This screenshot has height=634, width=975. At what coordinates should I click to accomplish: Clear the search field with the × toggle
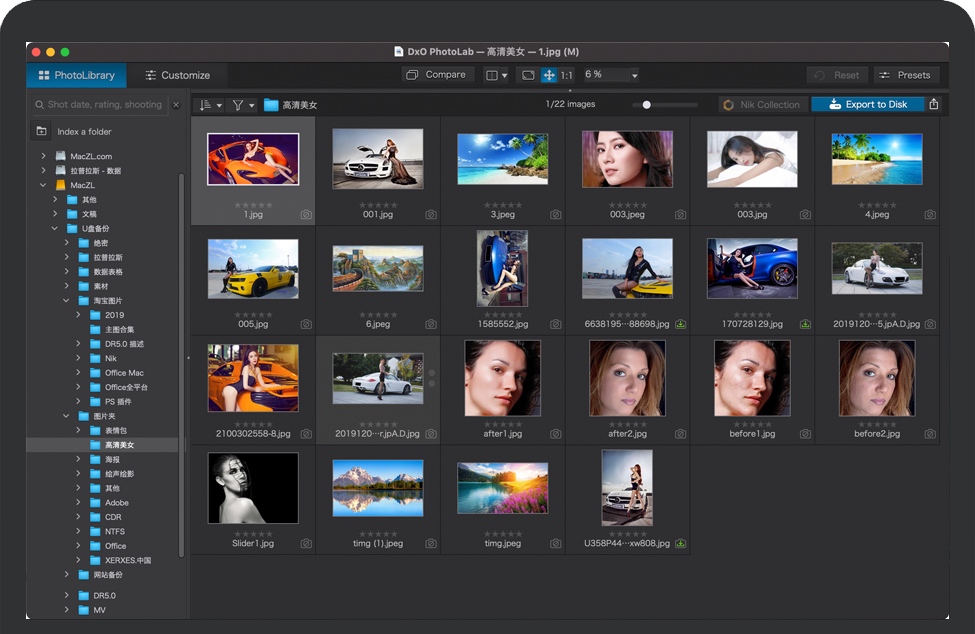point(176,104)
